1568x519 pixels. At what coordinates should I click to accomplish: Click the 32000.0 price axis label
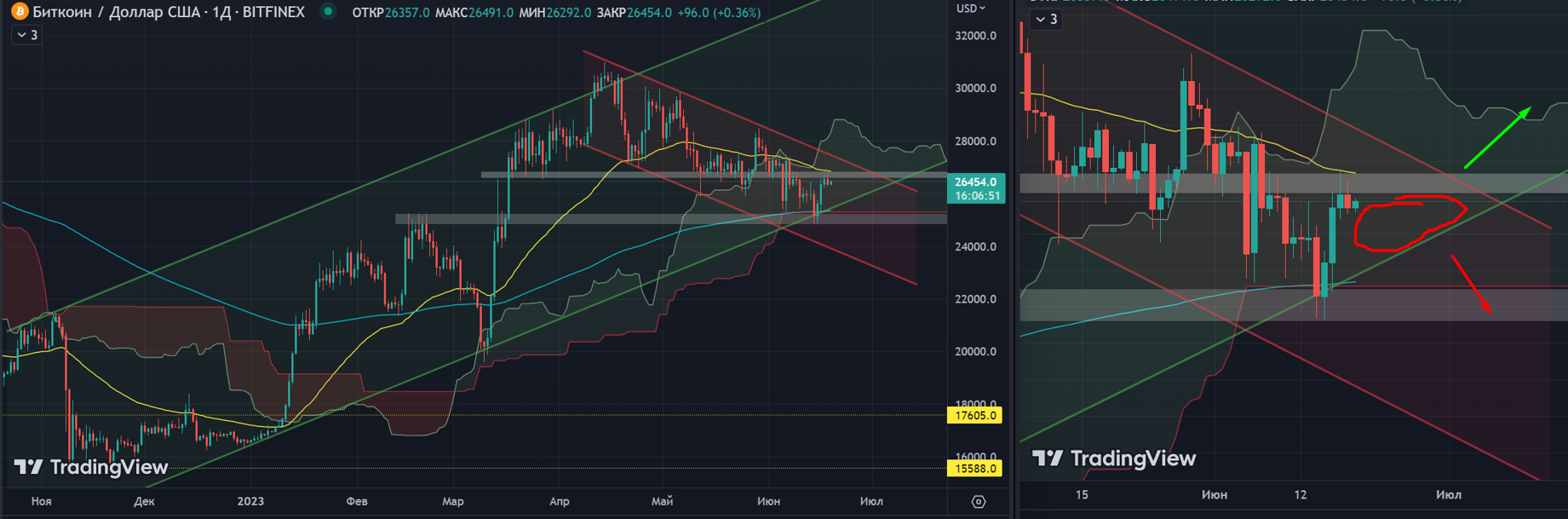coord(975,36)
